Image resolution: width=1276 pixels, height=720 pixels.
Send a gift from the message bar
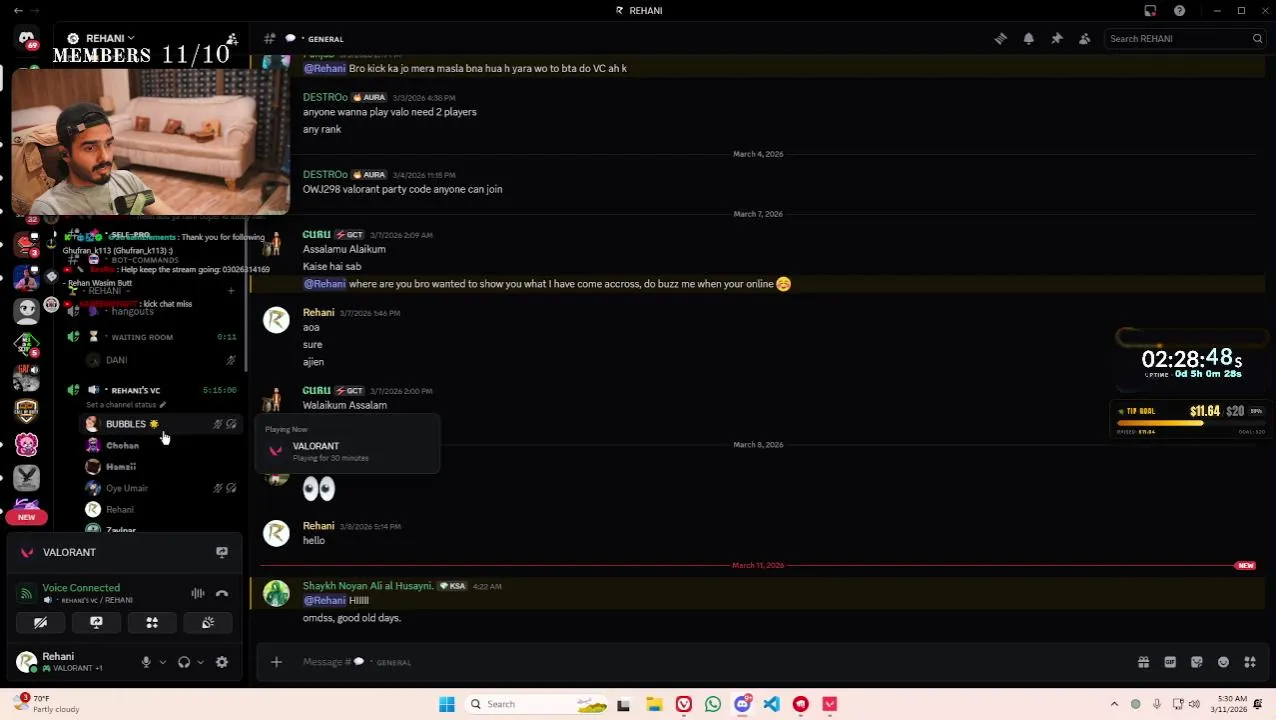pyautogui.click(x=1143, y=662)
